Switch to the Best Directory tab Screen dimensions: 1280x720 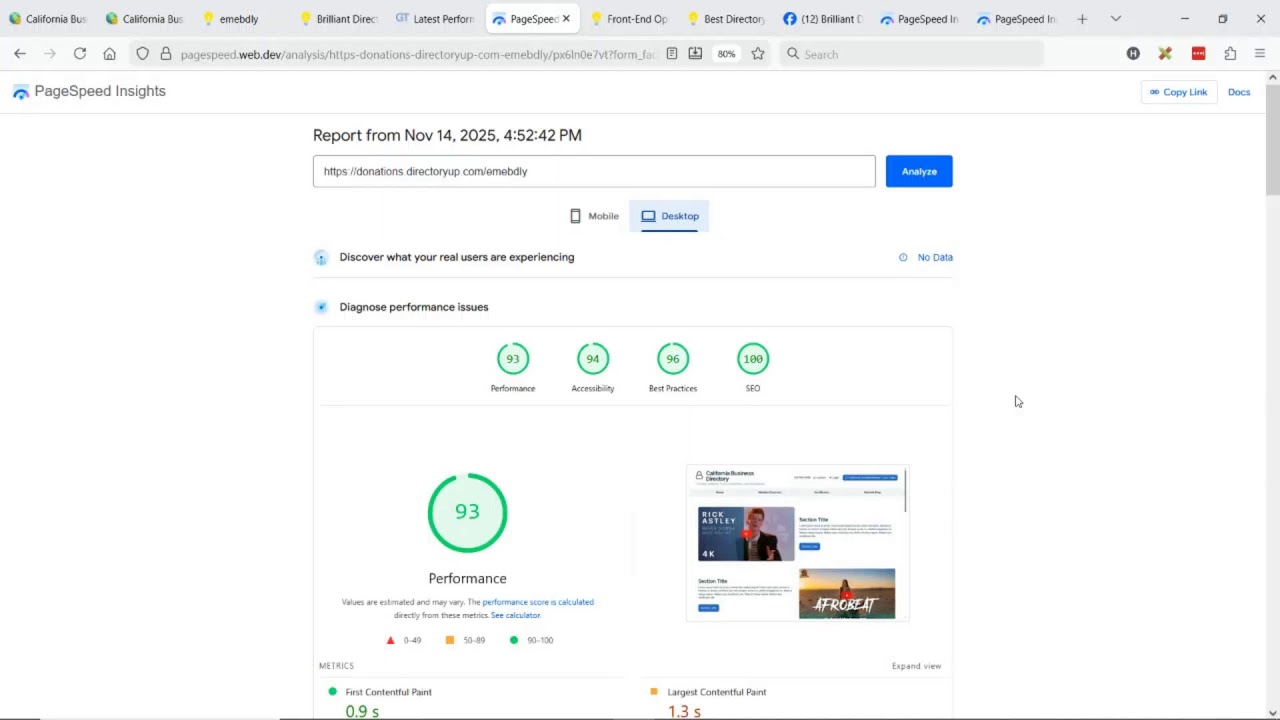pyautogui.click(x=726, y=19)
